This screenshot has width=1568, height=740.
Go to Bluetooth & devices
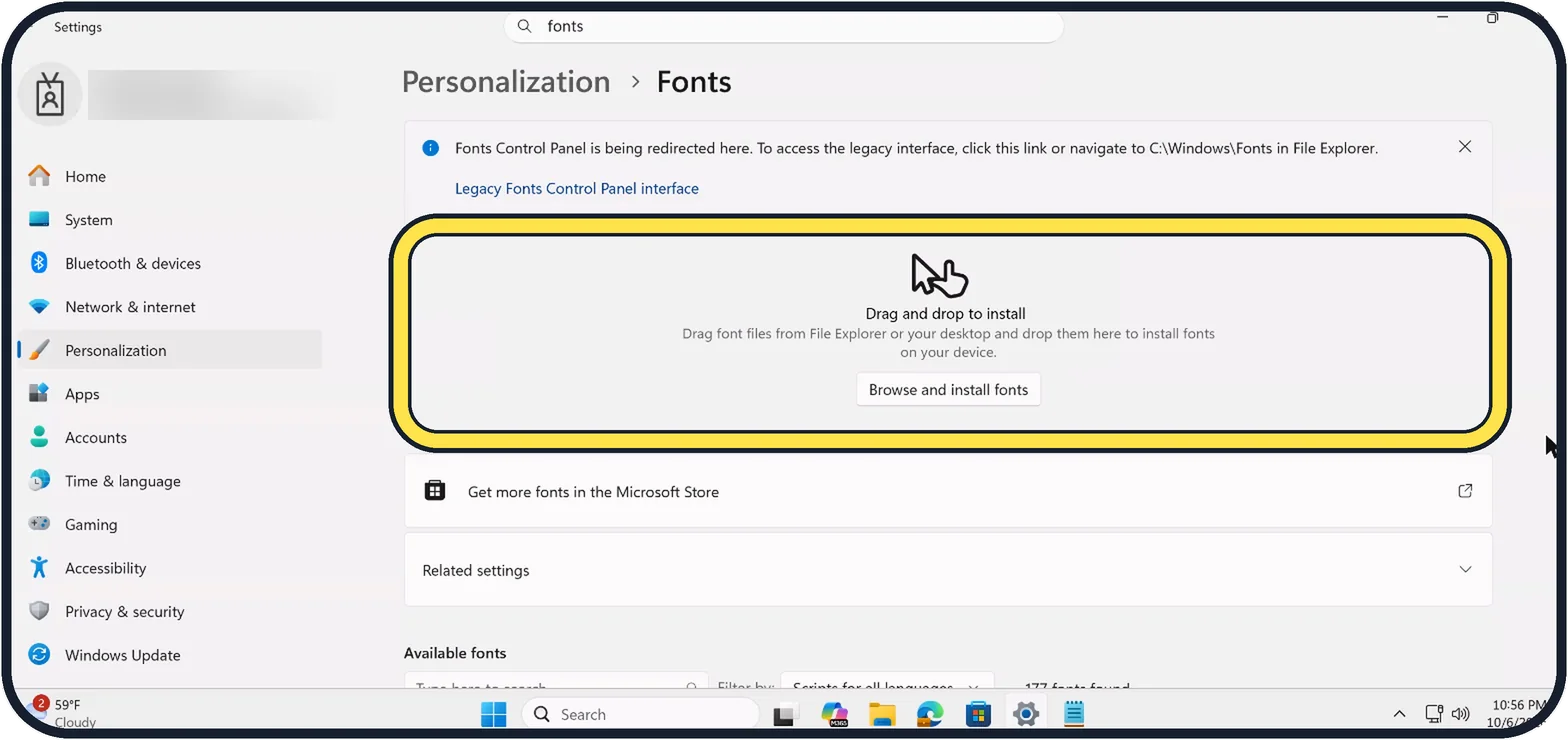click(x=170, y=263)
